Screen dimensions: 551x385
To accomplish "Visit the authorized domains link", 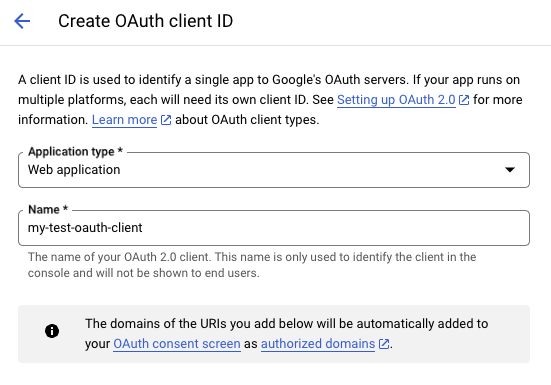I will tap(318, 344).
